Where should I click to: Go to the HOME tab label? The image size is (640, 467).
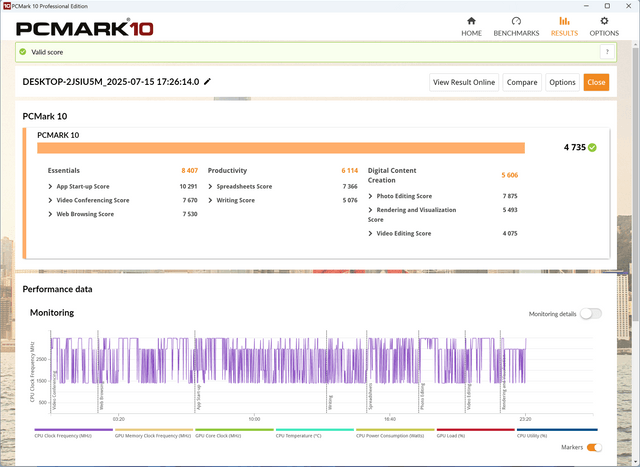[471, 33]
